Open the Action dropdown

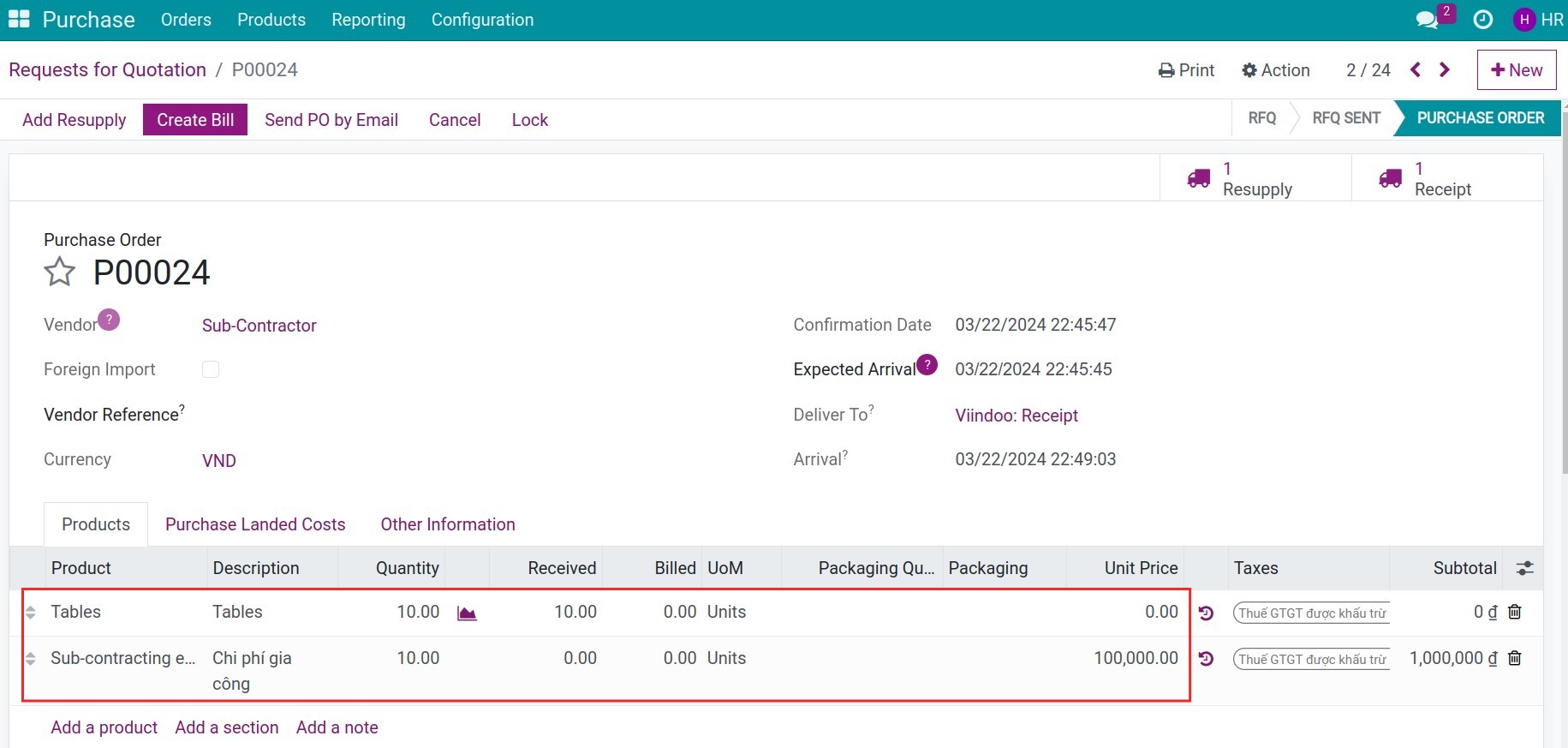[1276, 70]
